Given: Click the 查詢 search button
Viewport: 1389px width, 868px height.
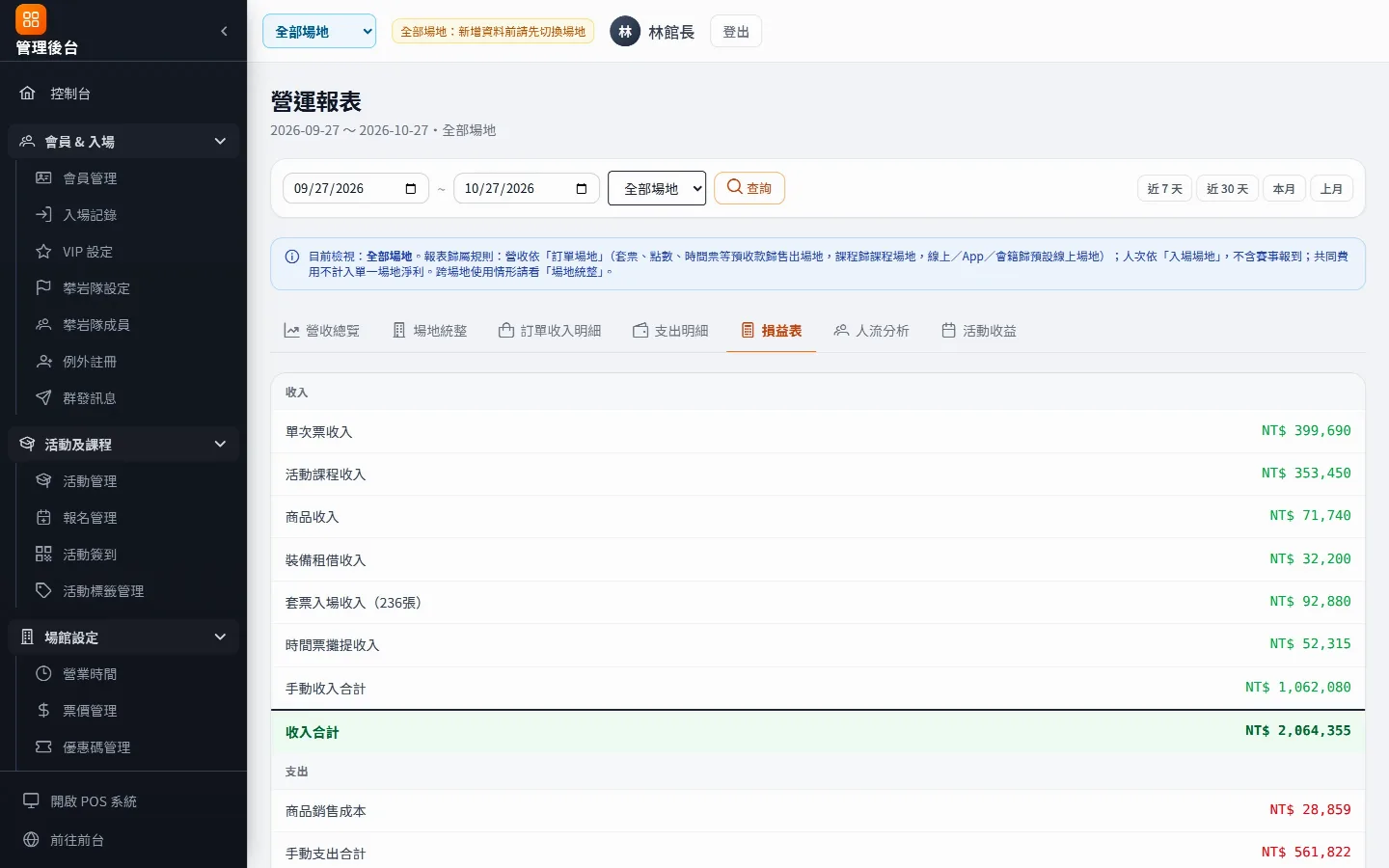Looking at the screenshot, I should (x=749, y=188).
